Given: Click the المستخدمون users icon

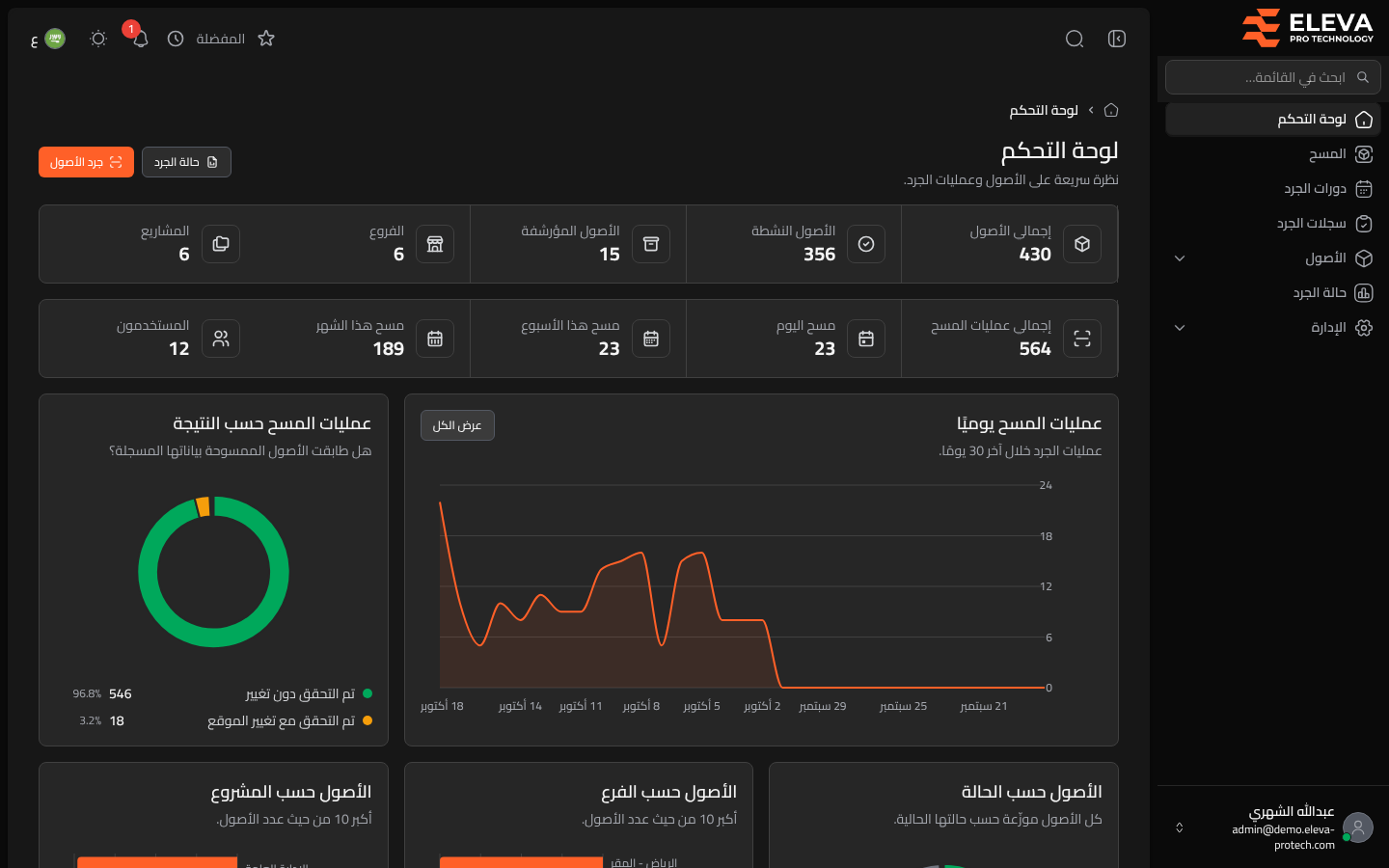Looking at the screenshot, I should pos(221,339).
